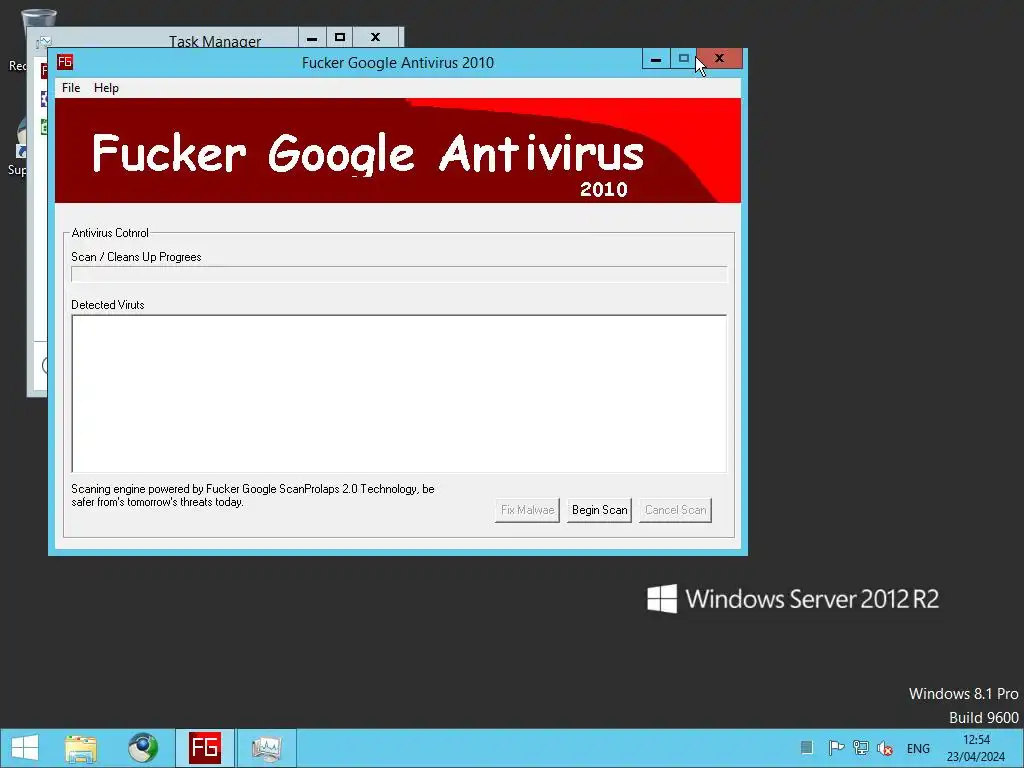Click the scan progress bar
This screenshot has height=768, width=1024.
tap(398, 274)
